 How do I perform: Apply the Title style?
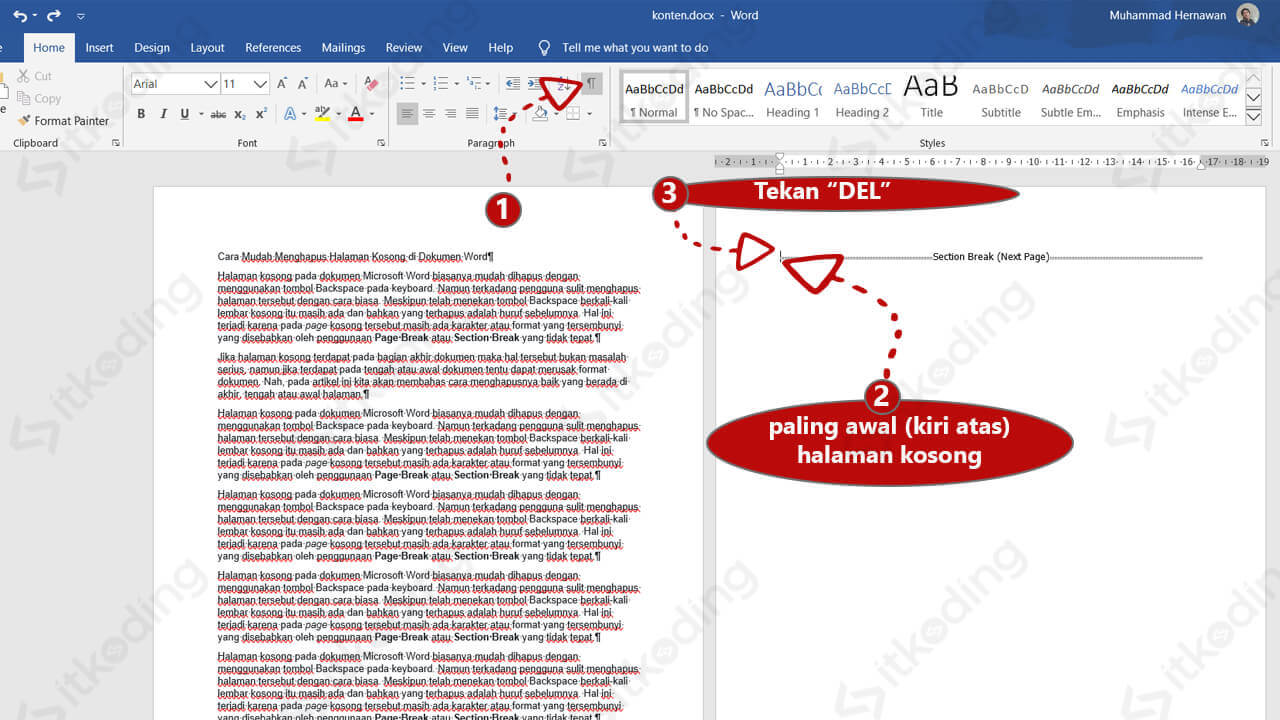[931, 97]
